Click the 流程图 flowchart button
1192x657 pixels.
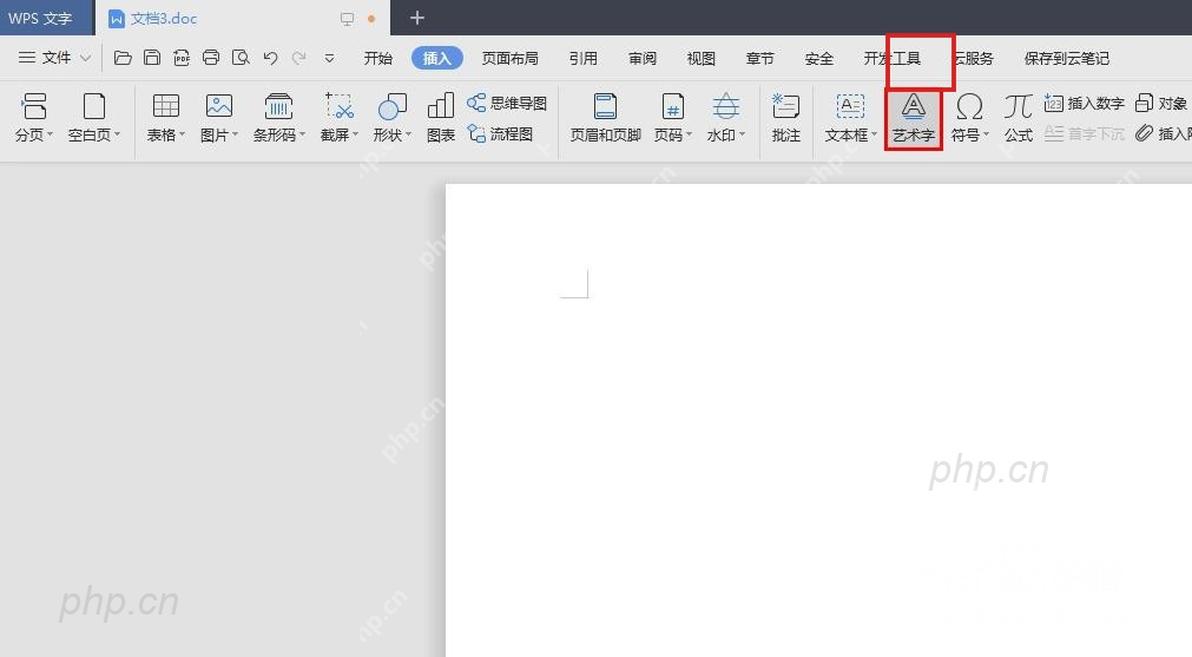[500, 134]
